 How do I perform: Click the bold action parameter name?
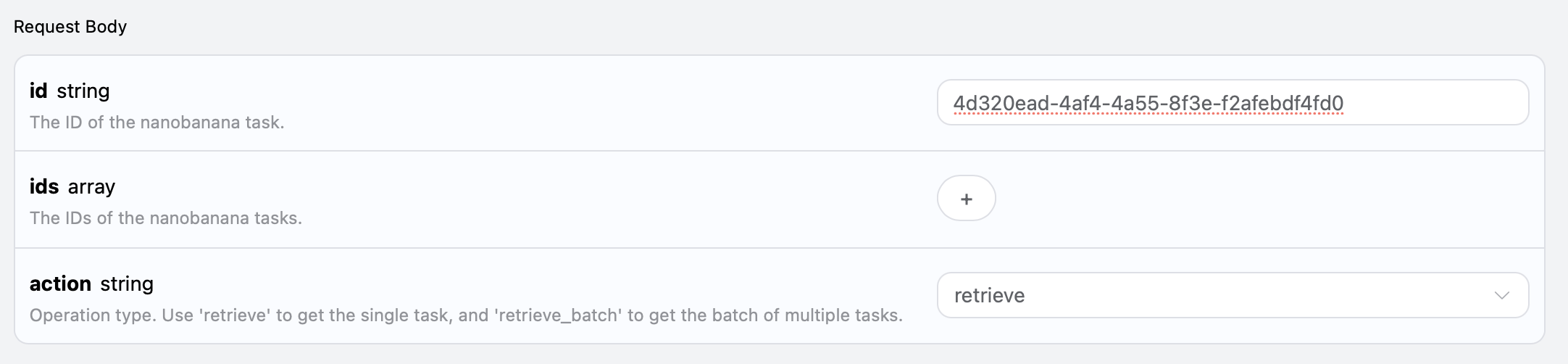[60, 284]
